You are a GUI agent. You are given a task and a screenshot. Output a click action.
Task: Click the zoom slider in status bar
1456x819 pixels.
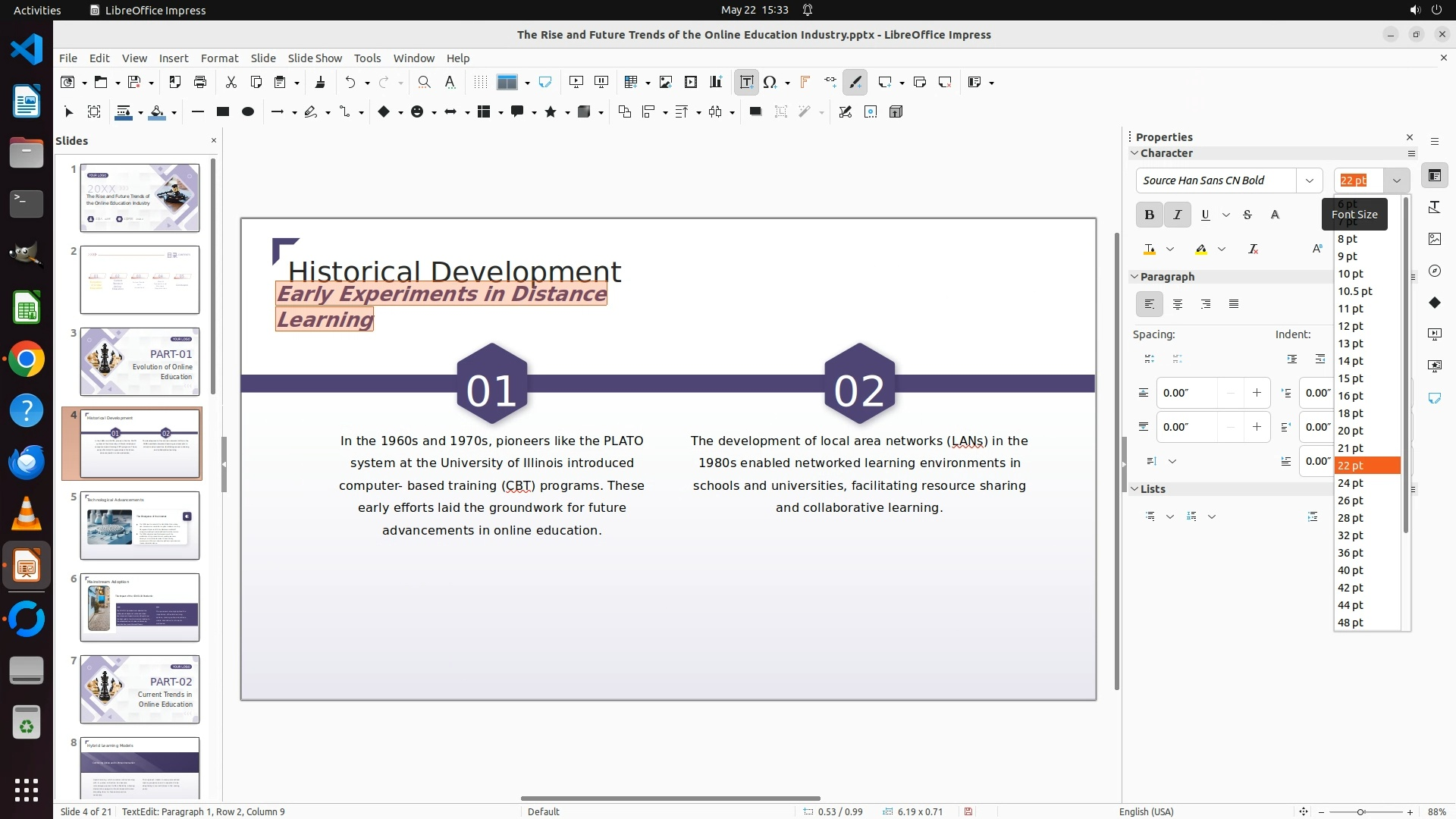[1360, 812]
